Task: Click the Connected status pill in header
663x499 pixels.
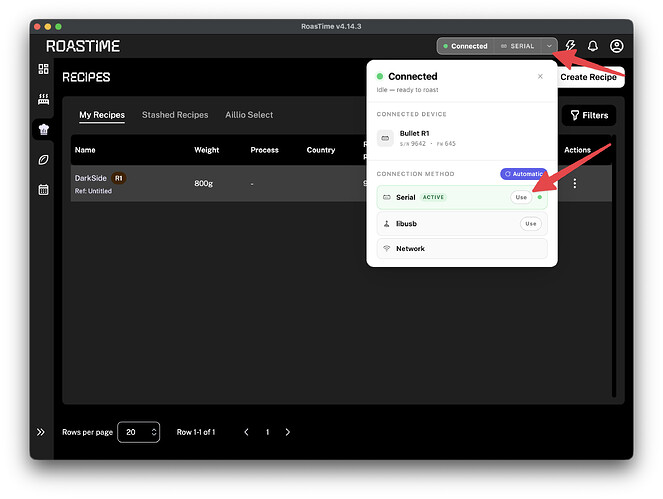Action: point(465,46)
